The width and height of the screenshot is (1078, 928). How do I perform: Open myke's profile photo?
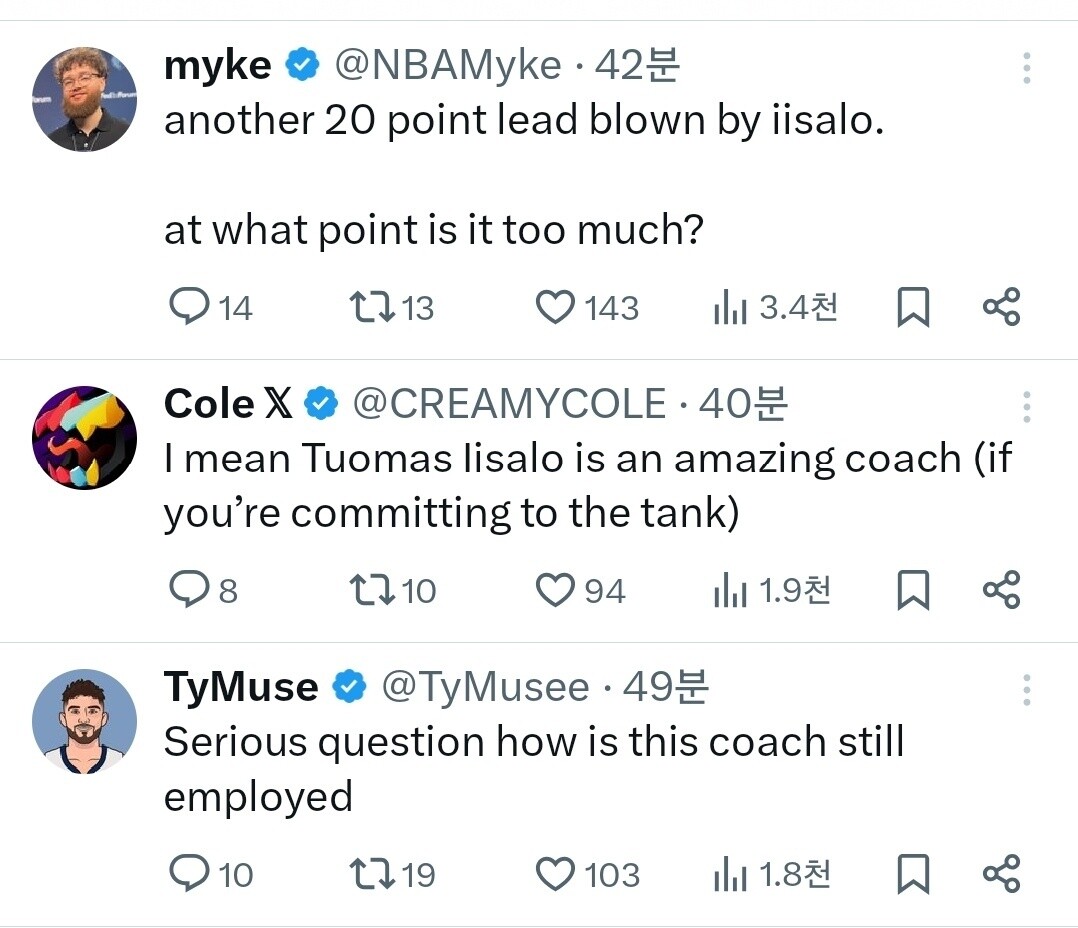click(84, 99)
